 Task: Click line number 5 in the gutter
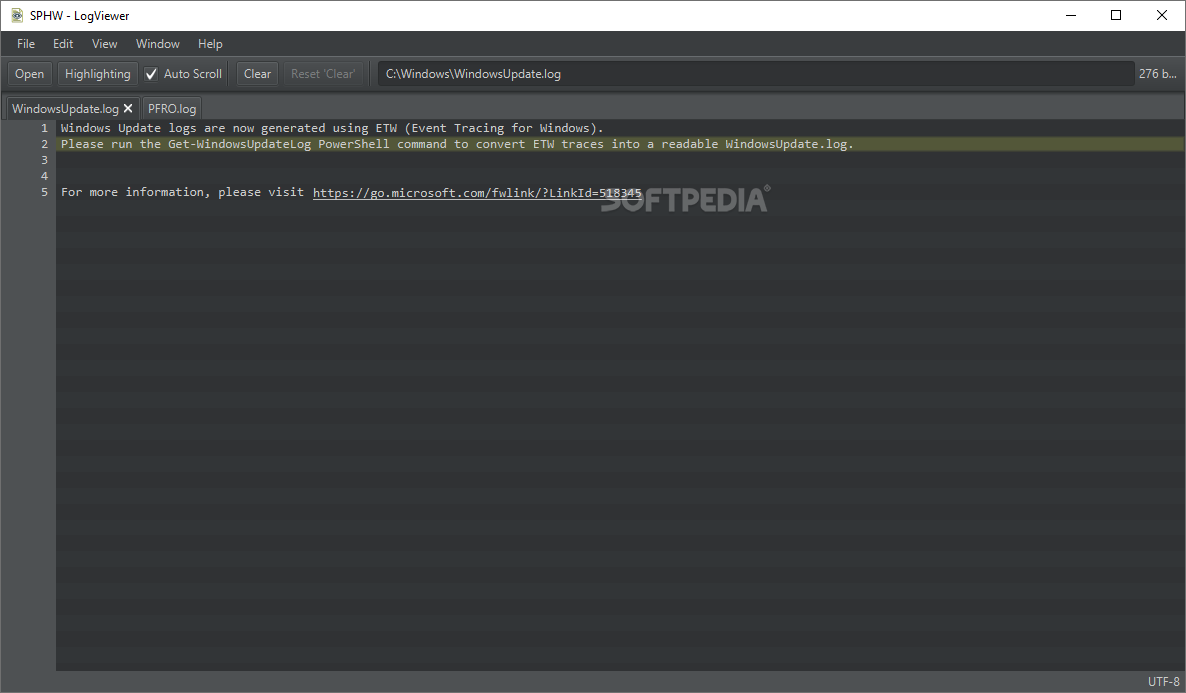44,192
